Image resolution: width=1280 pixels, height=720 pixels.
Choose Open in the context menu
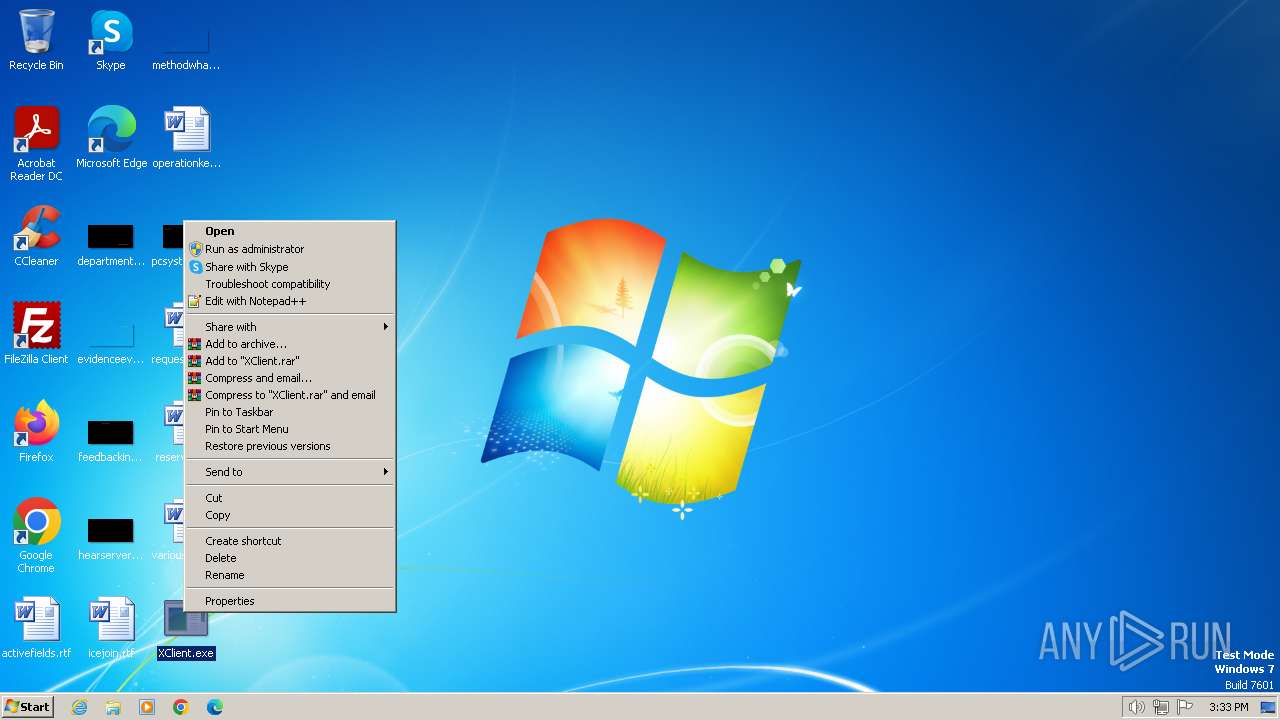[290, 231]
